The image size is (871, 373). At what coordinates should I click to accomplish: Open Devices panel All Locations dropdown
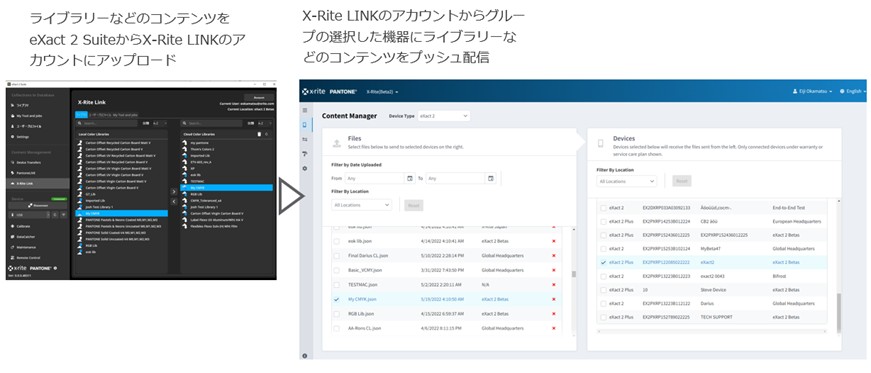(x=627, y=181)
